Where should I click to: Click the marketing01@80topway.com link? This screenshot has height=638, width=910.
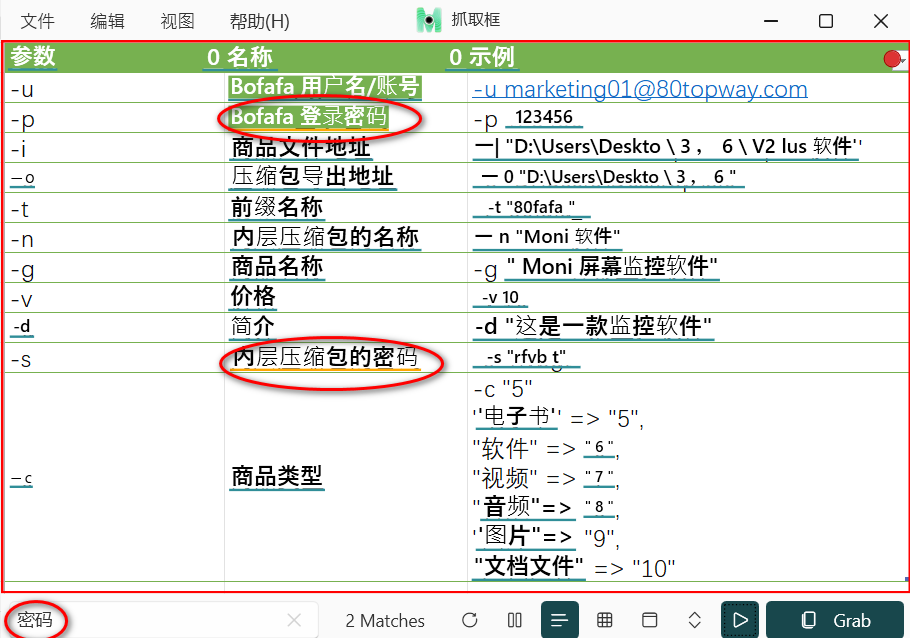pos(640,89)
